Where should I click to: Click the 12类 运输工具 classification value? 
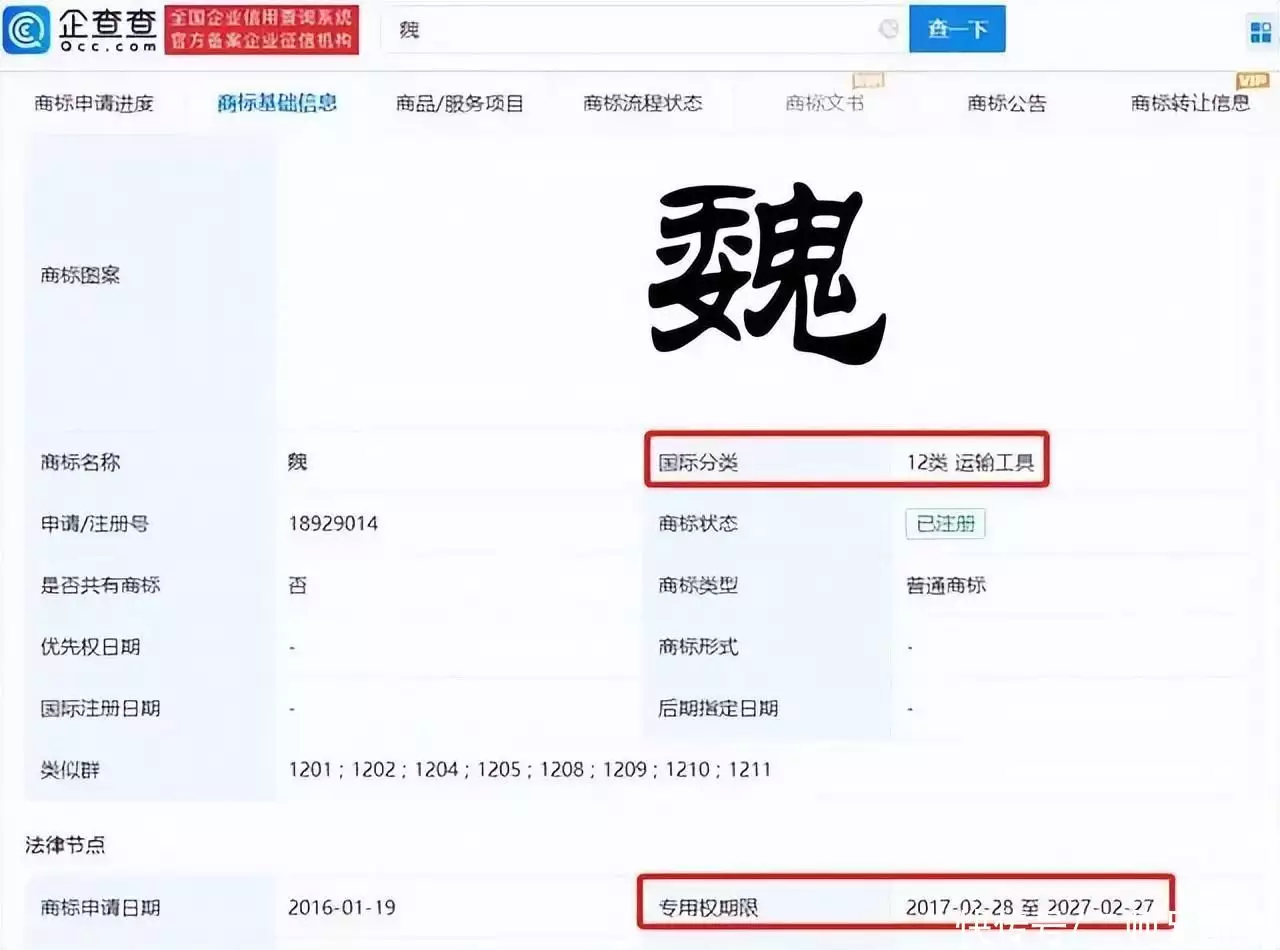[970, 463]
